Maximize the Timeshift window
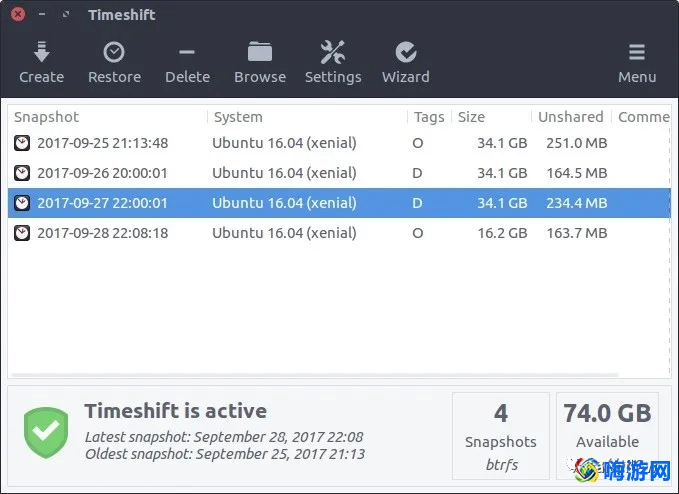This screenshot has height=494, width=679. coord(66,14)
